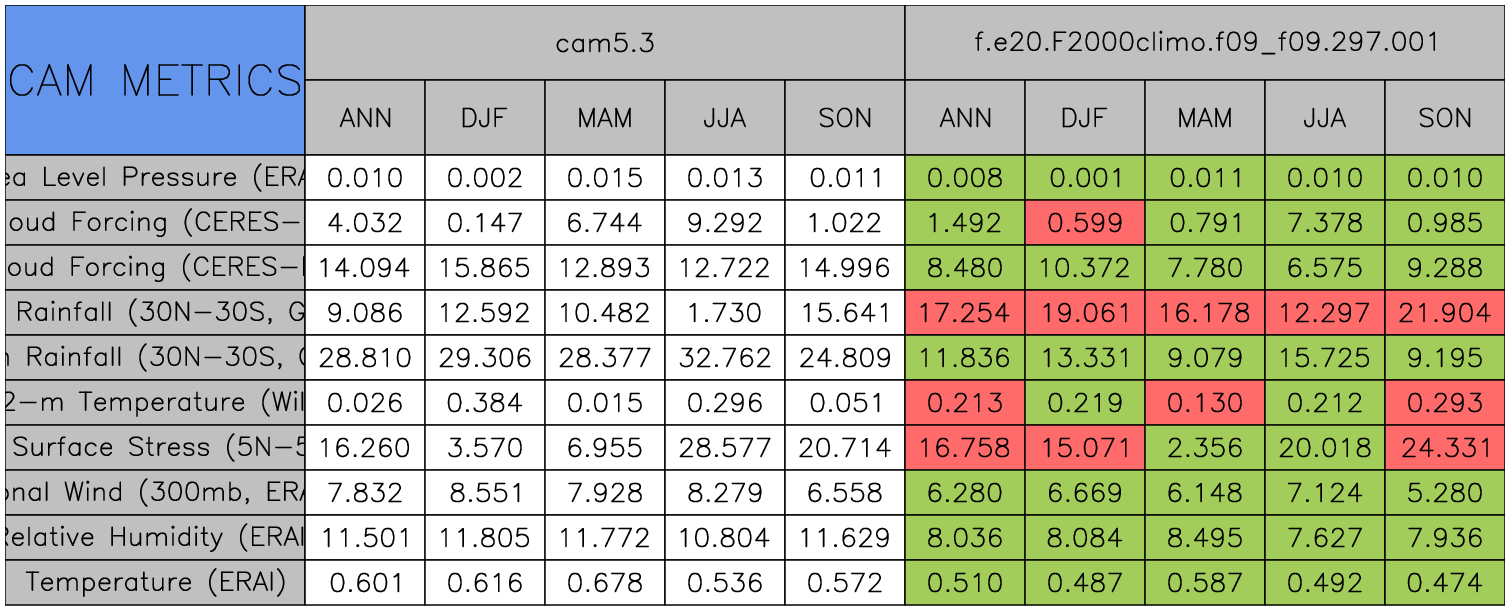Click the 2-m Temperature row label
Image resolution: width=1510 pixels, height=611 pixels.
coord(155,402)
